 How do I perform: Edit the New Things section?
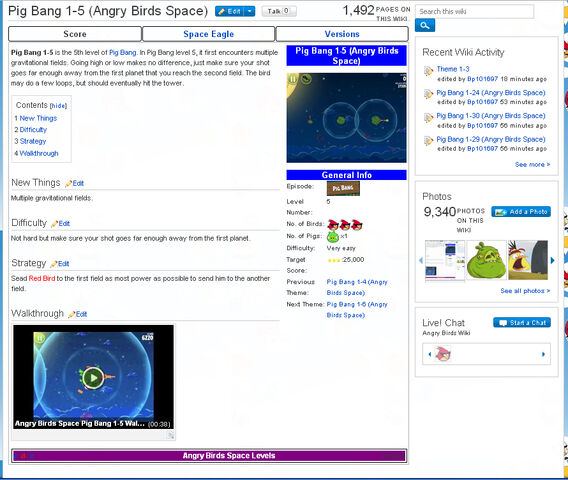tap(75, 183)
